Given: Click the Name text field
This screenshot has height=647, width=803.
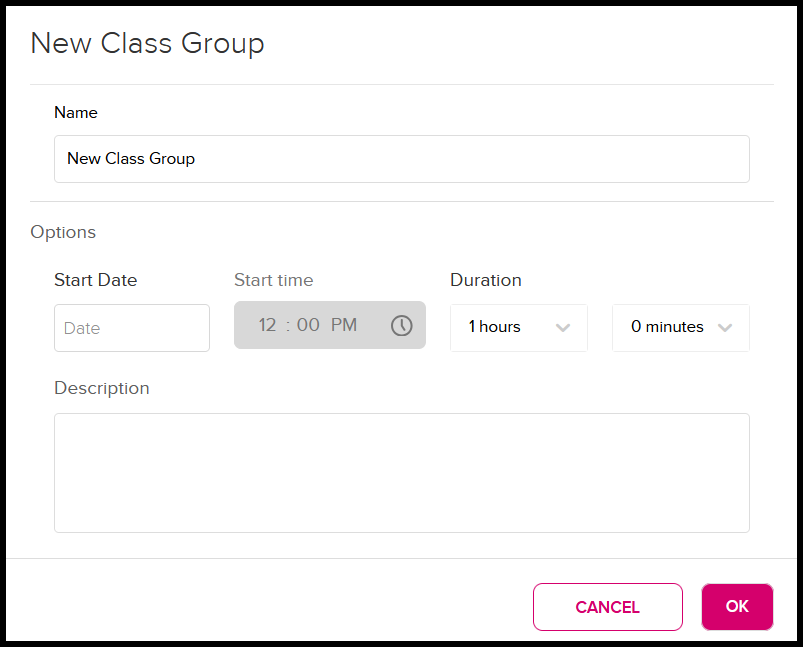Looking at the screenshot, I should click(x=401, y=158).
